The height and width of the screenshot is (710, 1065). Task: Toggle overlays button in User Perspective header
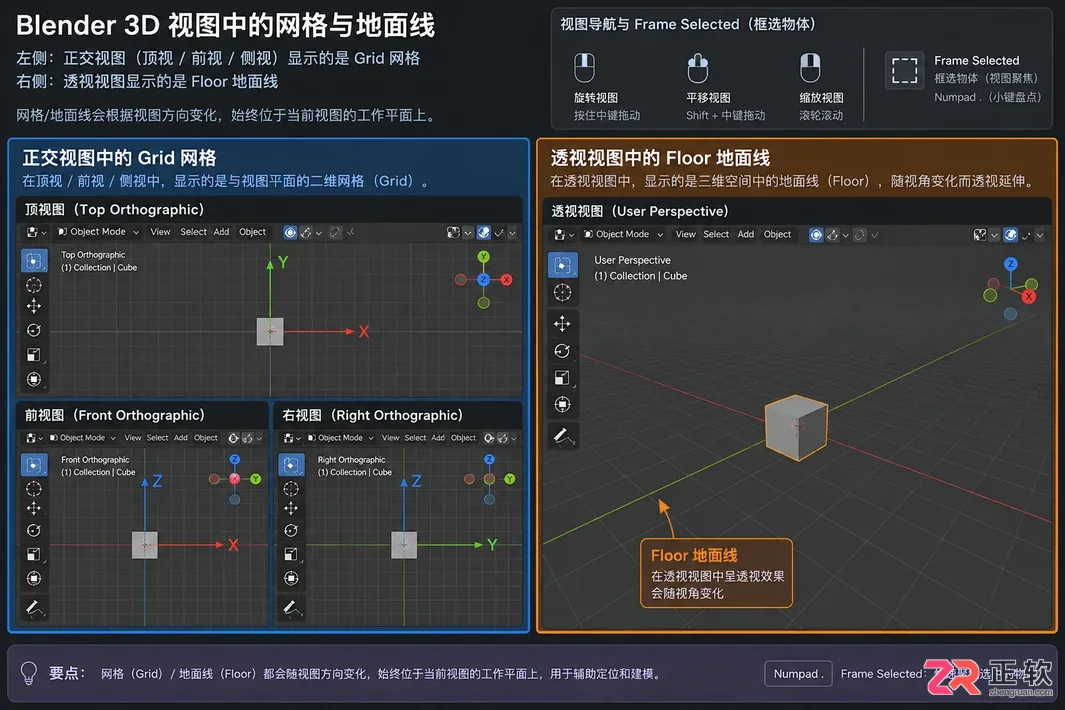tap(1011, 235)
